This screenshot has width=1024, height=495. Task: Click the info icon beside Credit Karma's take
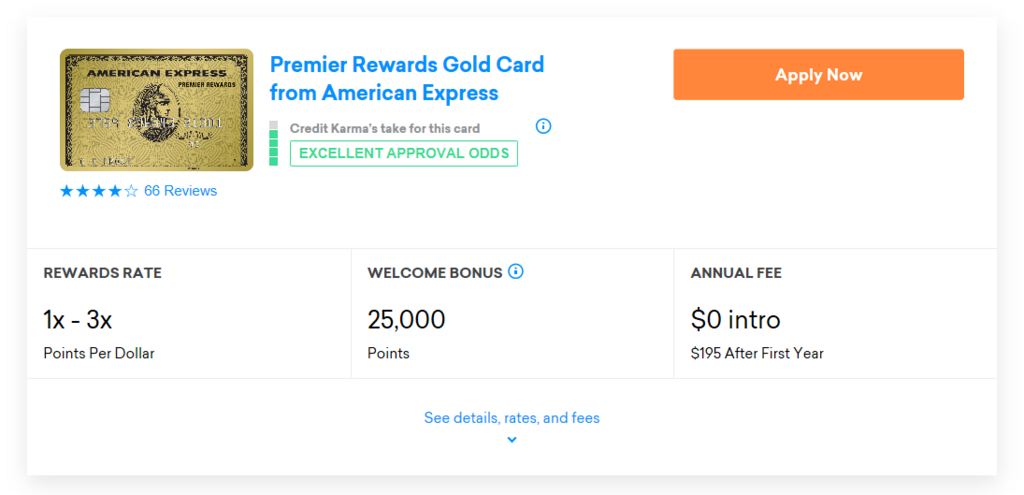point(543,126)
